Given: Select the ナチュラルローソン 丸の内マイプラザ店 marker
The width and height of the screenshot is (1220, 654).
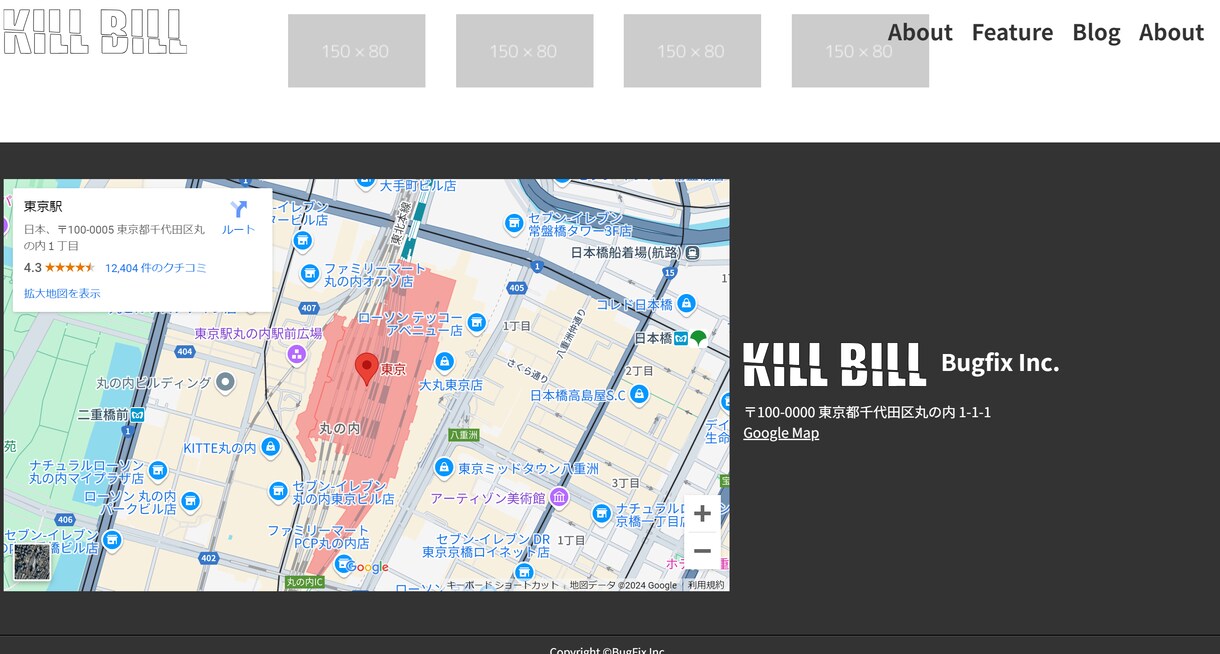Looking at the screenshot, I should coord(158,471).
